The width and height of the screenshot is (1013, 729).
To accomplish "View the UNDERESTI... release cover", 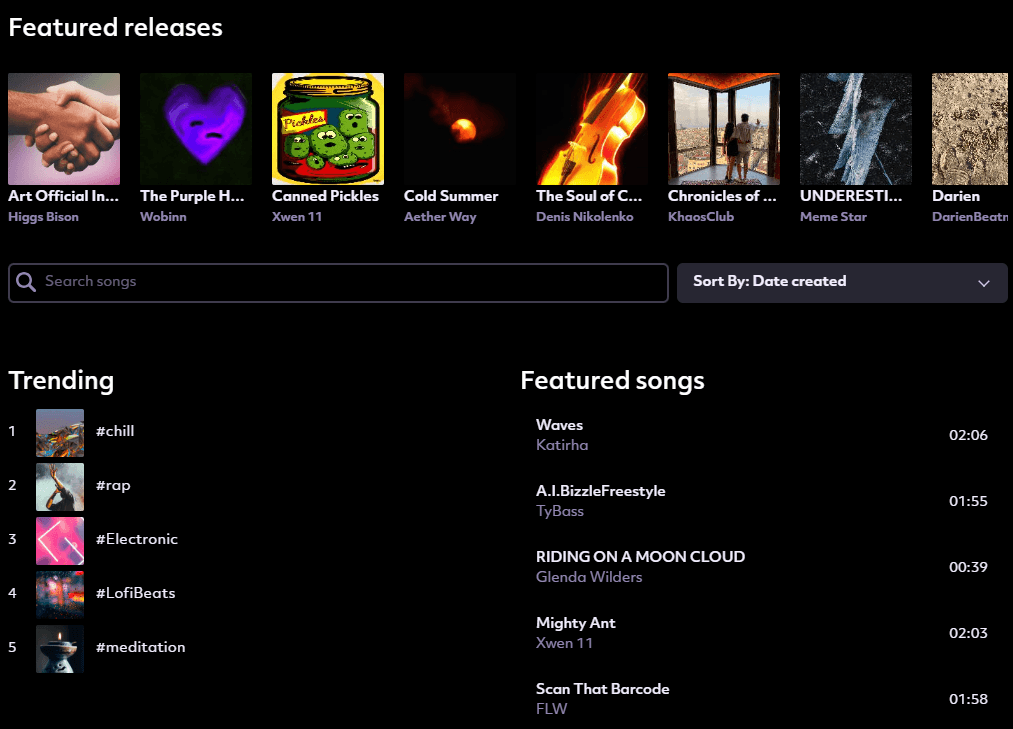I will pos(856,129).
